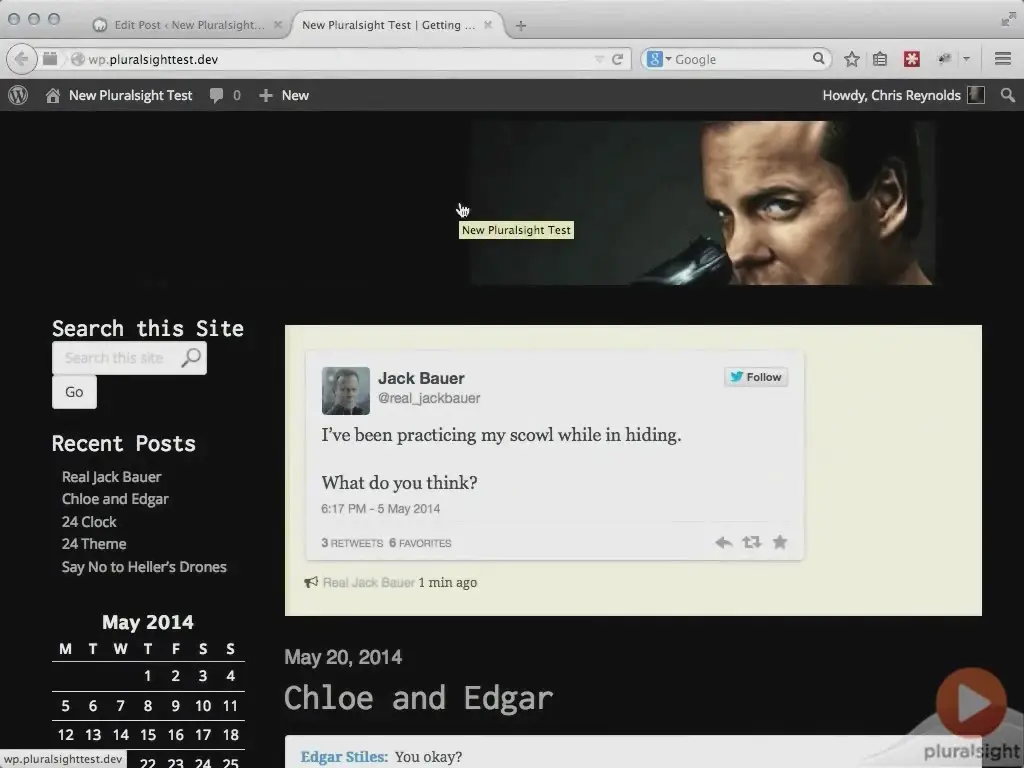Screen dimensions: 1024x768
Task: Click the admin bar search magnifier
Action: pos(1008,95)
